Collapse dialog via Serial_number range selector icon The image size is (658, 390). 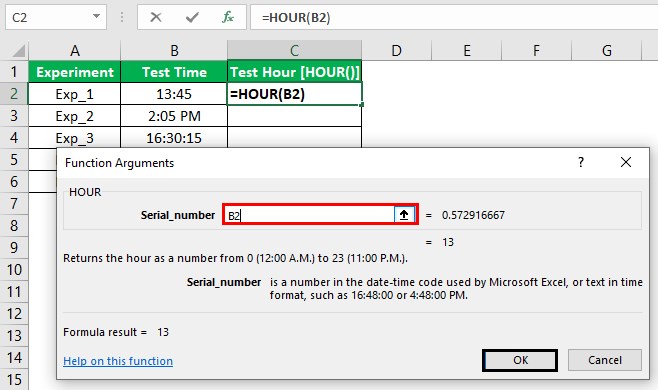tap(404, 215)
